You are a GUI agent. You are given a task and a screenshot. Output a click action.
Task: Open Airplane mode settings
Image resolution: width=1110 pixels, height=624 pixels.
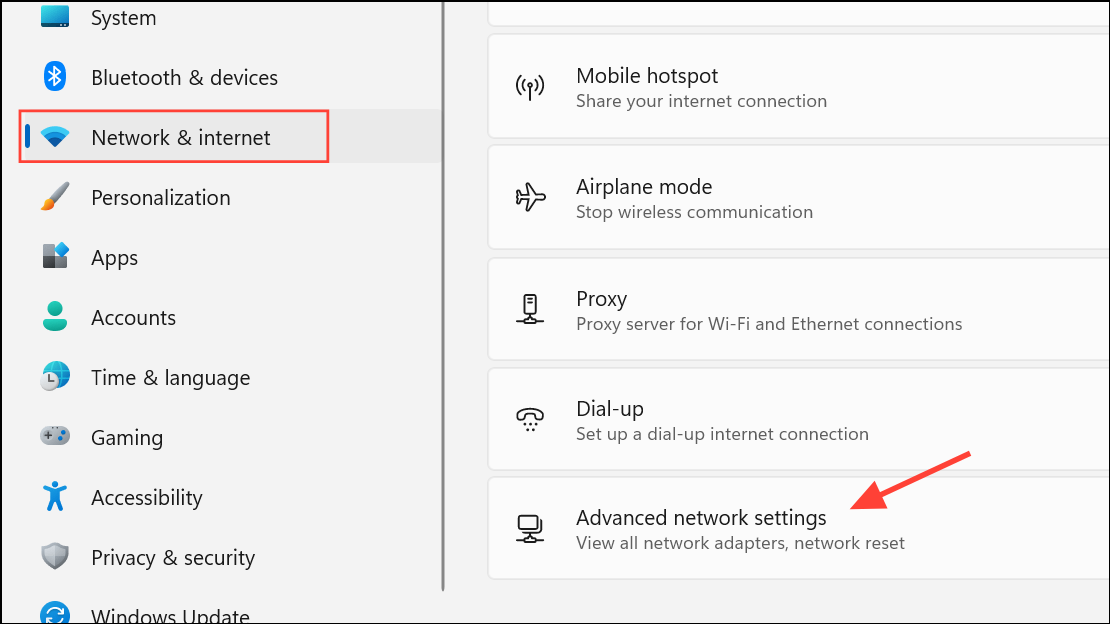[x=799, y=198]
